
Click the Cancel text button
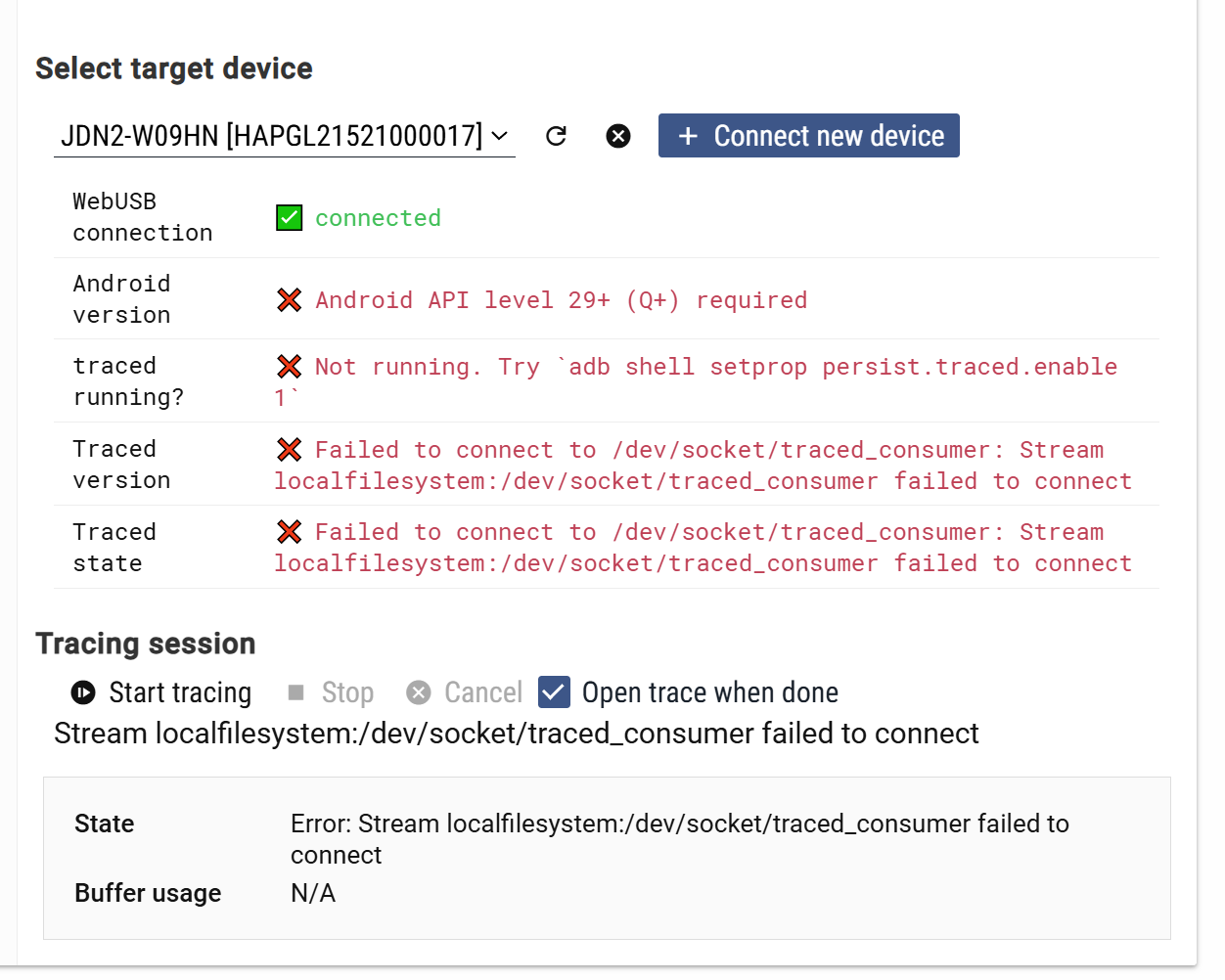(483, 692)
